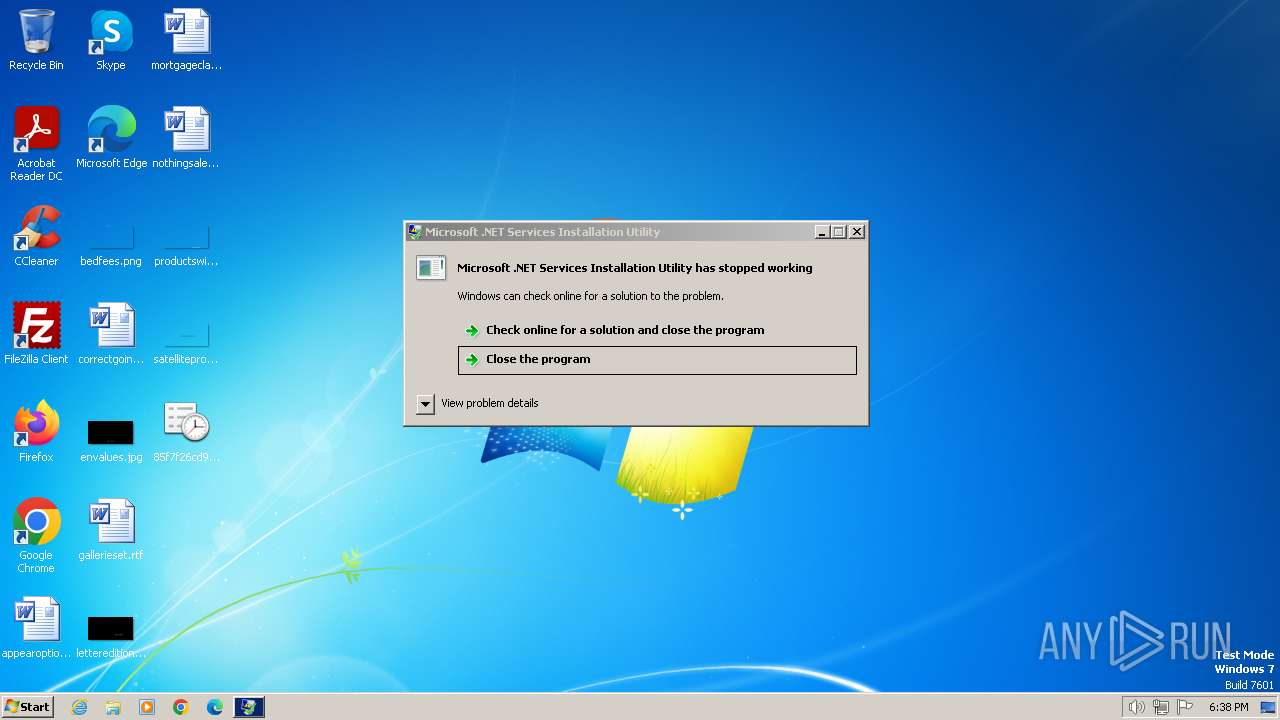
Task: Launch the FileZilla Client shortcut
Action: [x=36, y=335]
